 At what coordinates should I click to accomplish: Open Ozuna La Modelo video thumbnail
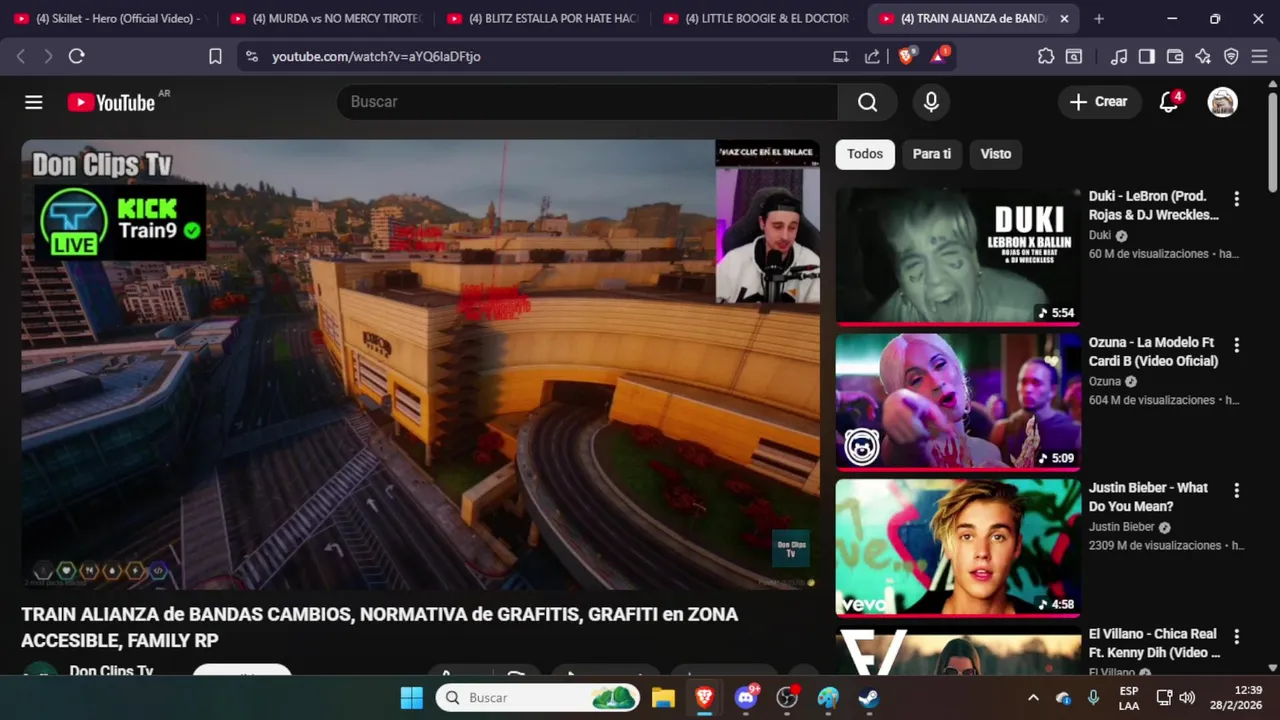pos(958,402)
